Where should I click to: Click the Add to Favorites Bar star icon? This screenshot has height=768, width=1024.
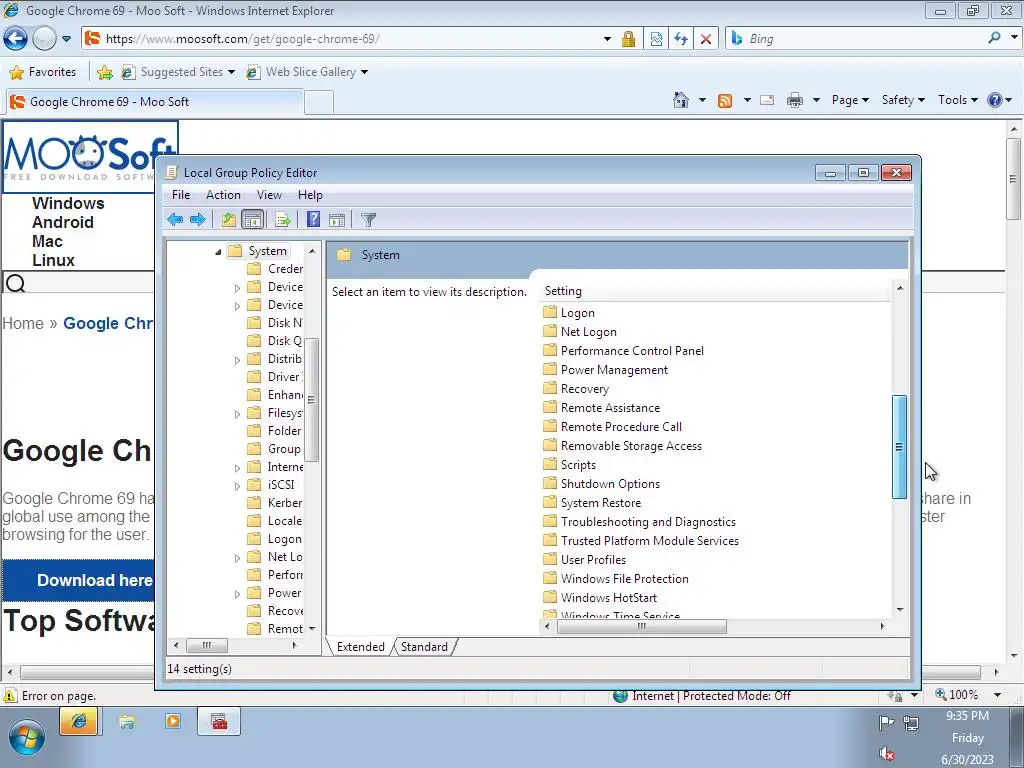(104, 72)
